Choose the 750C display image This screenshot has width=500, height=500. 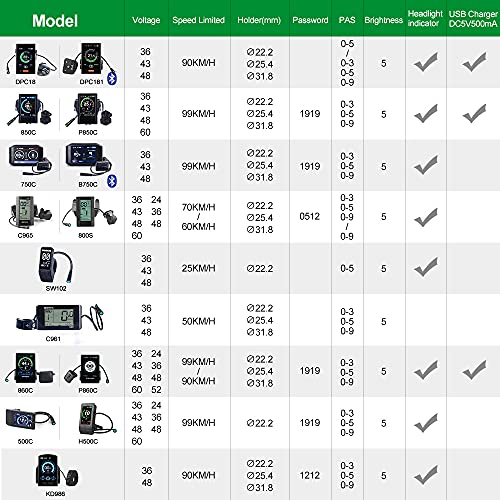(30, 160)
